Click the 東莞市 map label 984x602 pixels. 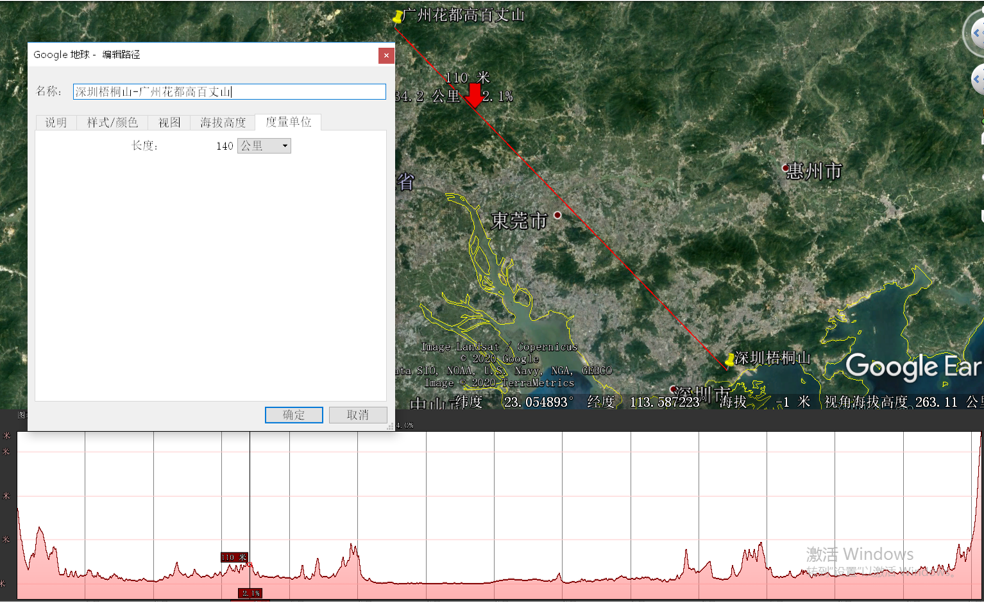[x=520, y=220]
